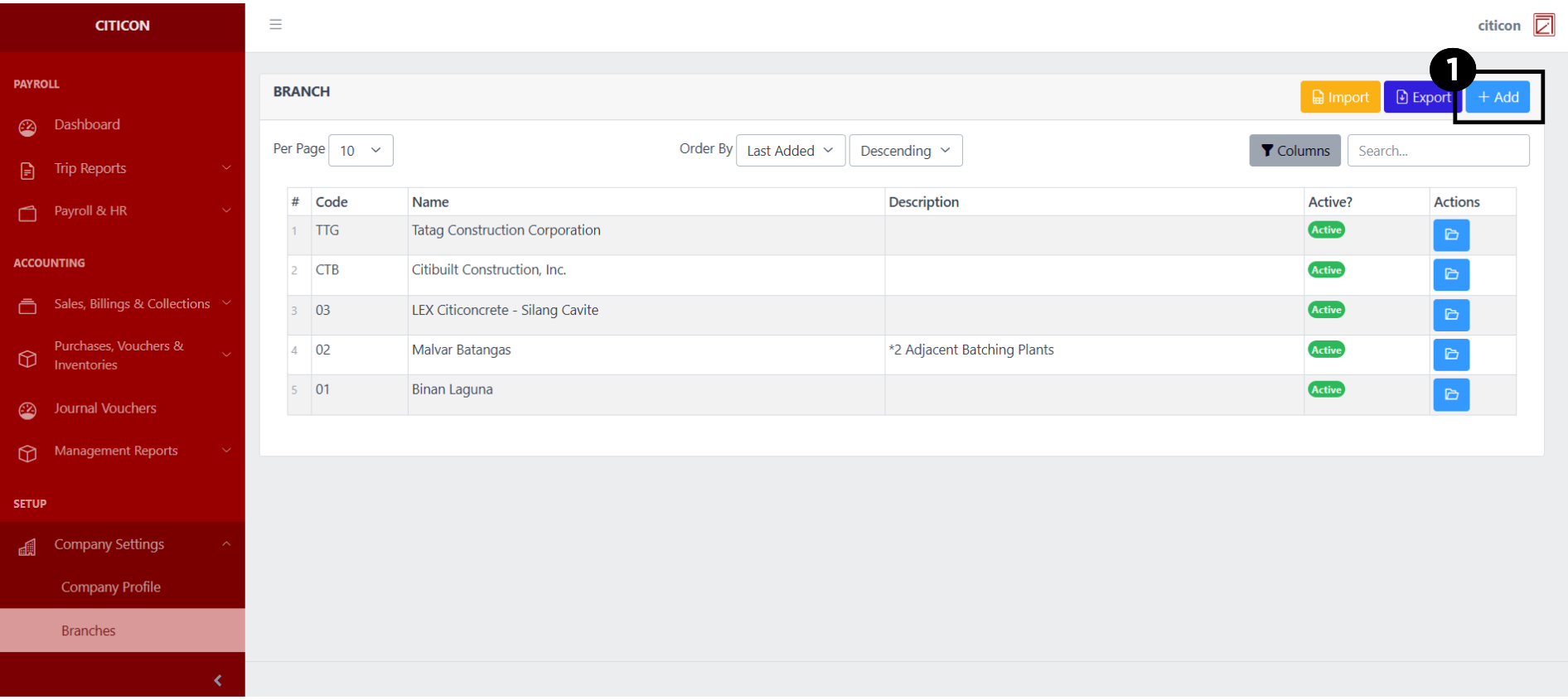Image resolution: width=1568 pixels, height=700 pixels.
Task: Collapse sidebar using bottom arrow icon
Action: (218, 680)
